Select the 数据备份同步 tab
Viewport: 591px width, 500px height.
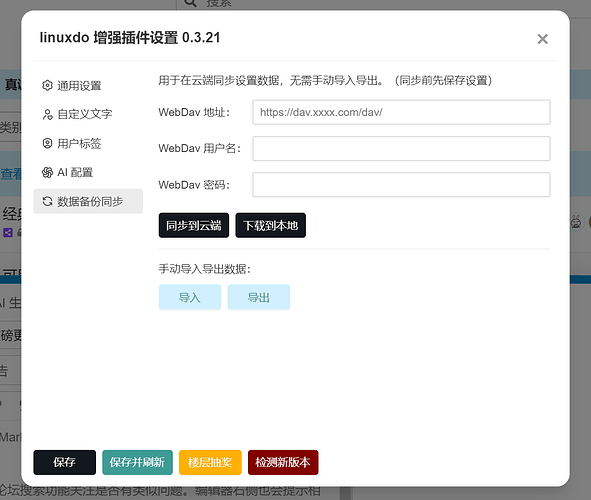[x=88, y=201]
